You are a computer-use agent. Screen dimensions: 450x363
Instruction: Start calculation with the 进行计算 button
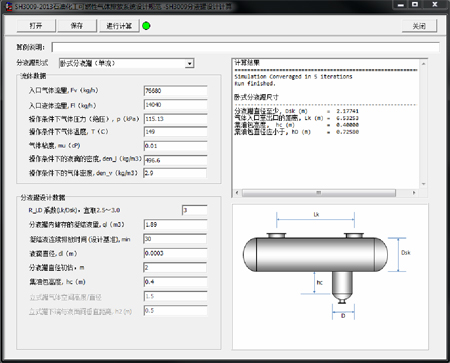coord(119,26)
